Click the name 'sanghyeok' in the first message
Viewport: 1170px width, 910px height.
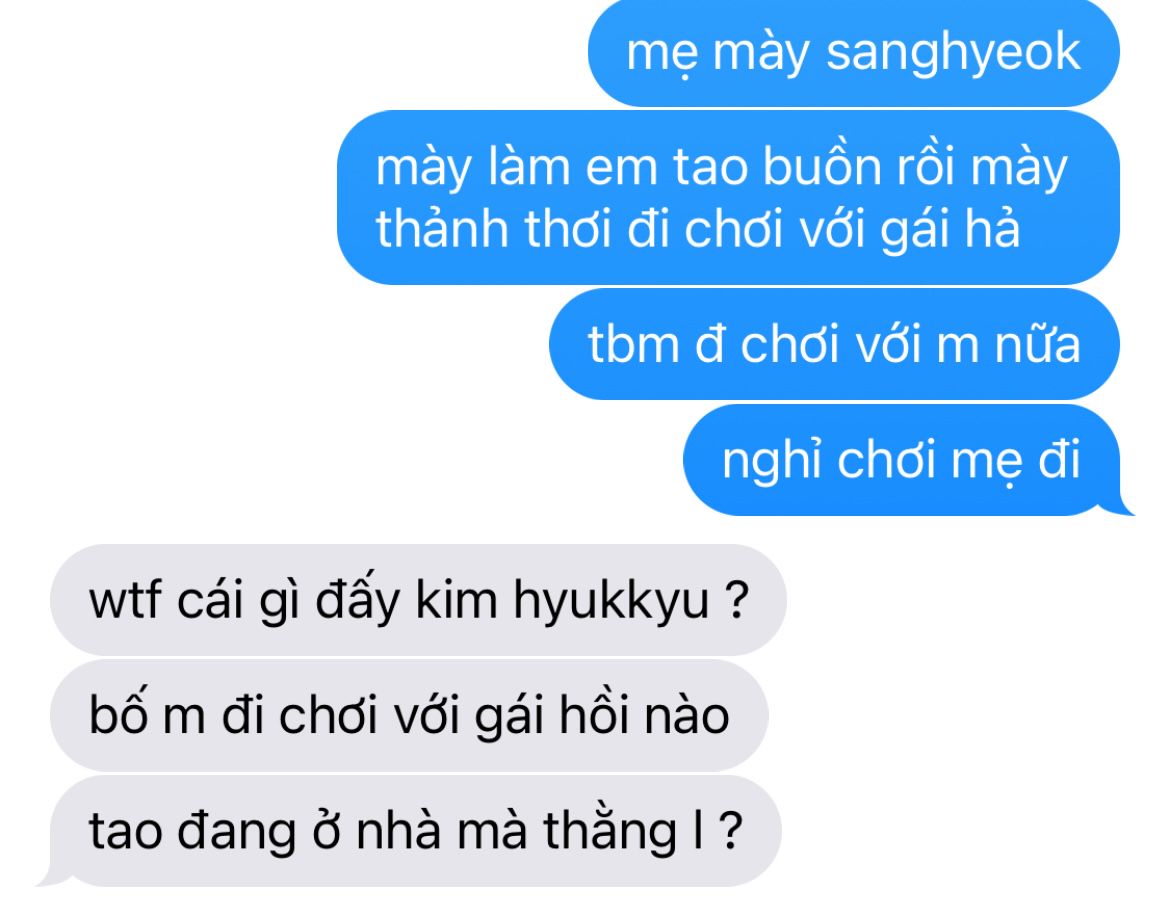click(954, 54)
